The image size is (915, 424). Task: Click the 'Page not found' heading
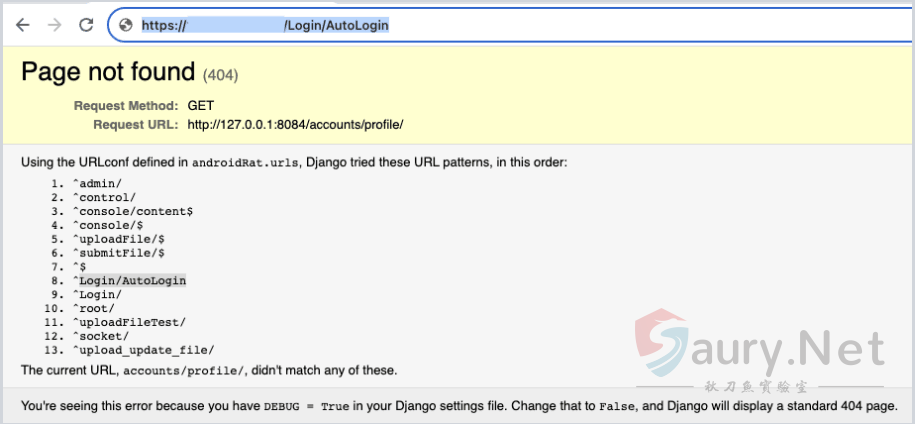pos(107,72)
